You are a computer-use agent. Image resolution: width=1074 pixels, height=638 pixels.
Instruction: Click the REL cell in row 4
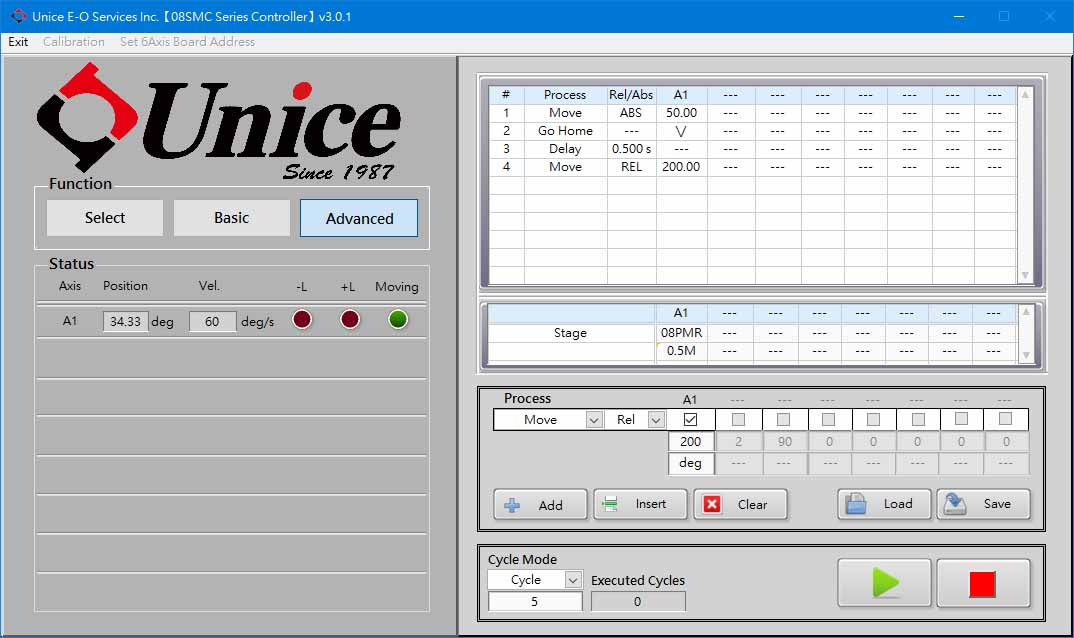(631, 167)
